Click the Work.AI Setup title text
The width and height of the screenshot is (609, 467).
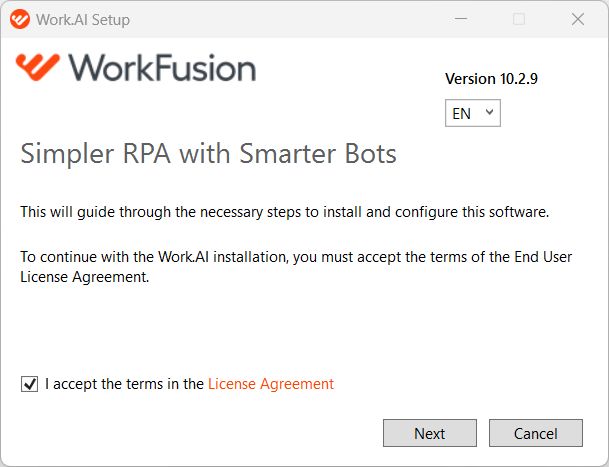(83, 20)
